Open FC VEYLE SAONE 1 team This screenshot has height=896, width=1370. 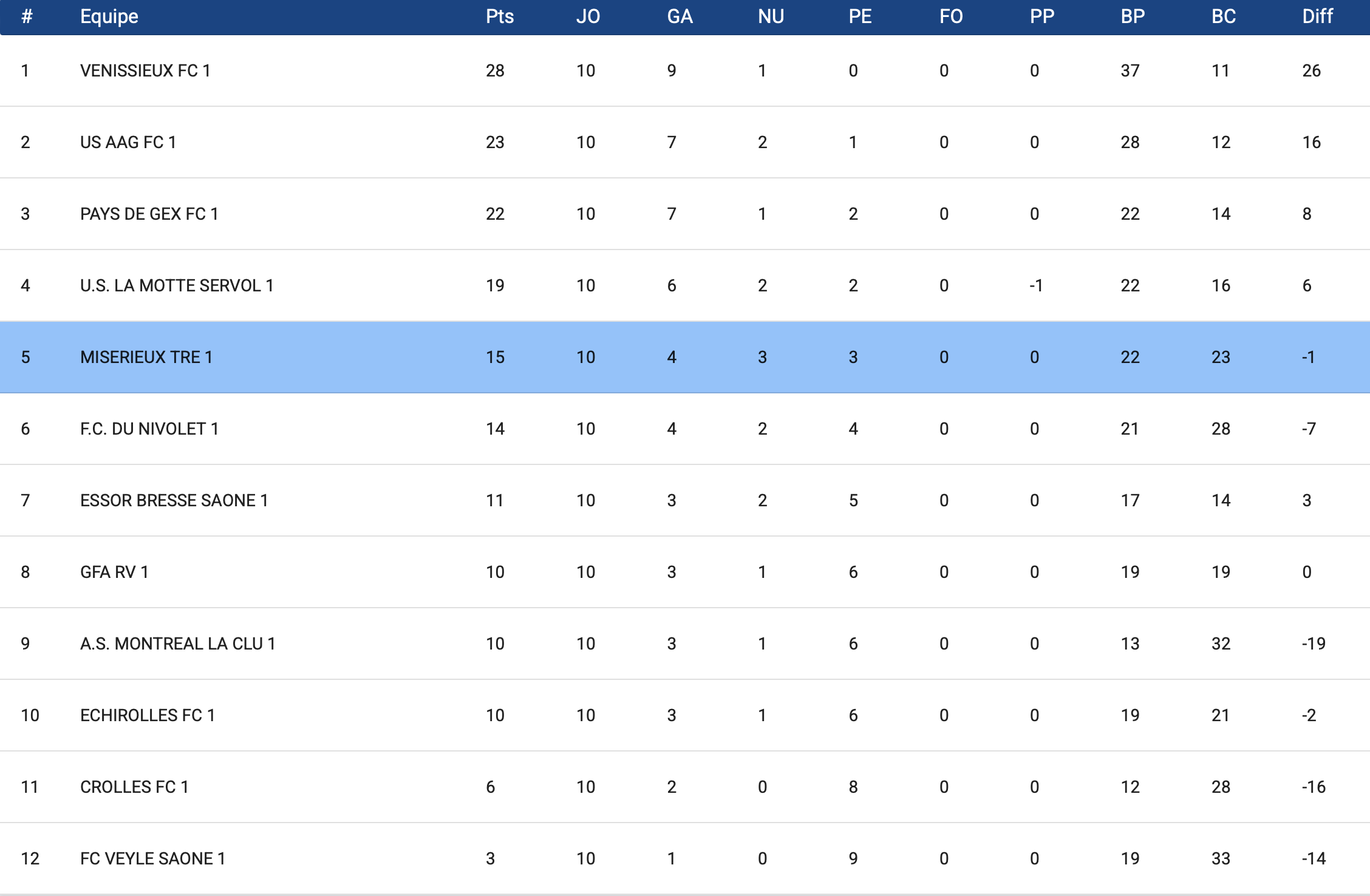[x=152, y=859]
